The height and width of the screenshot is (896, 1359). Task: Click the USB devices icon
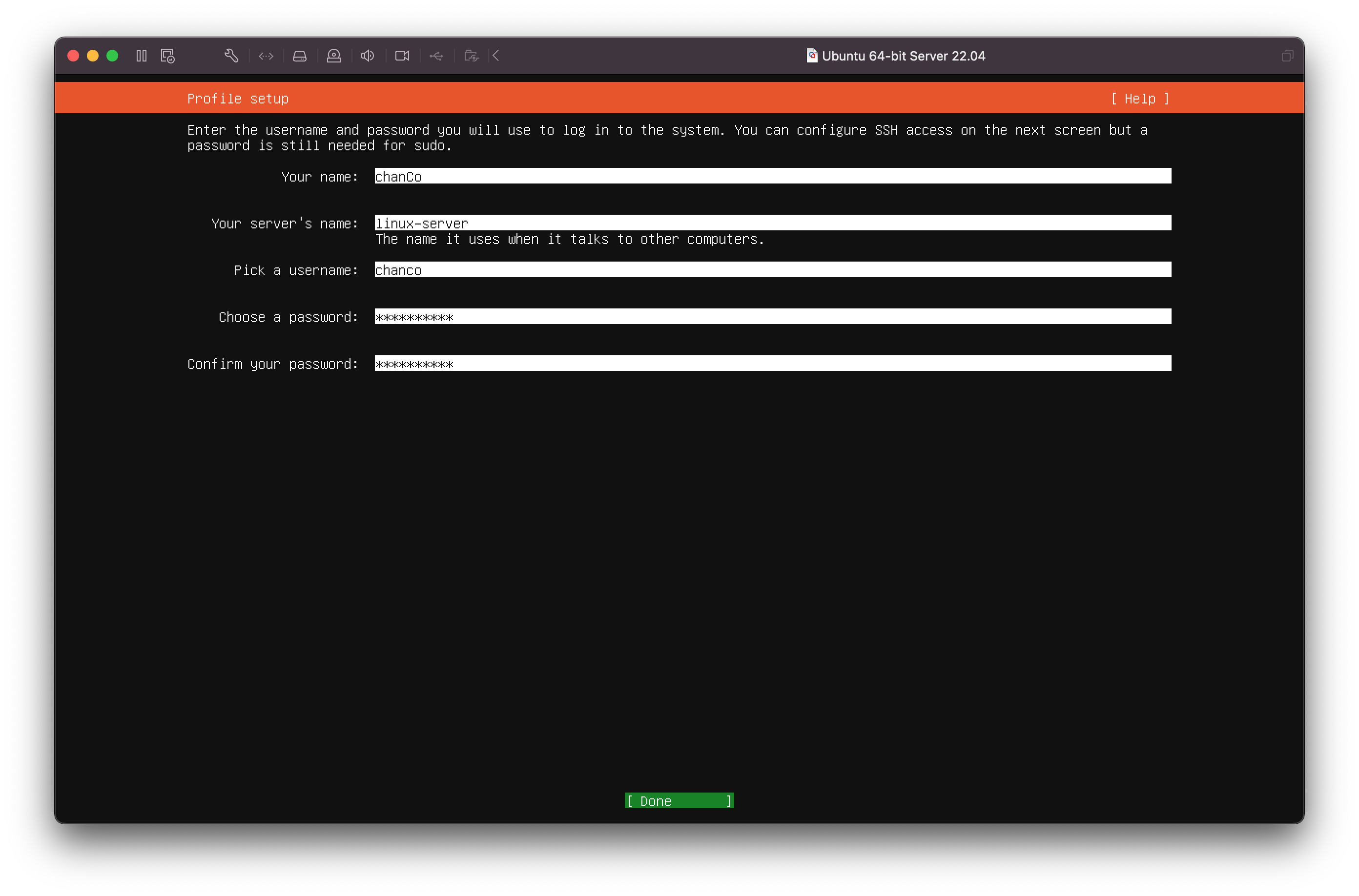(436, 56)
